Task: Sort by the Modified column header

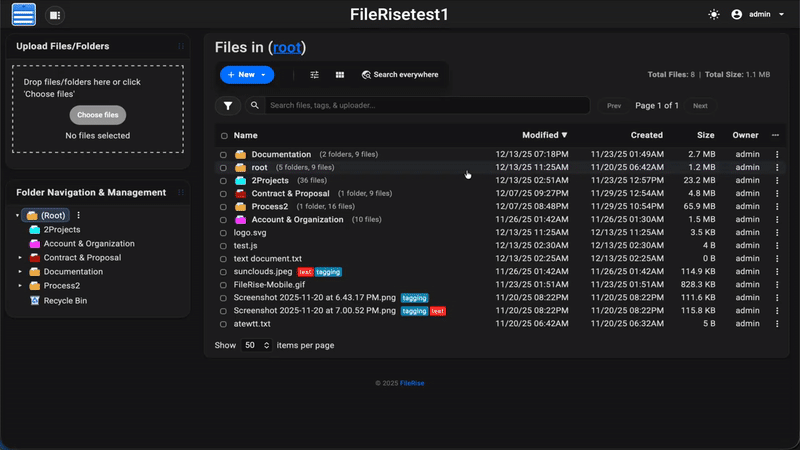Action: coord(544,135)
